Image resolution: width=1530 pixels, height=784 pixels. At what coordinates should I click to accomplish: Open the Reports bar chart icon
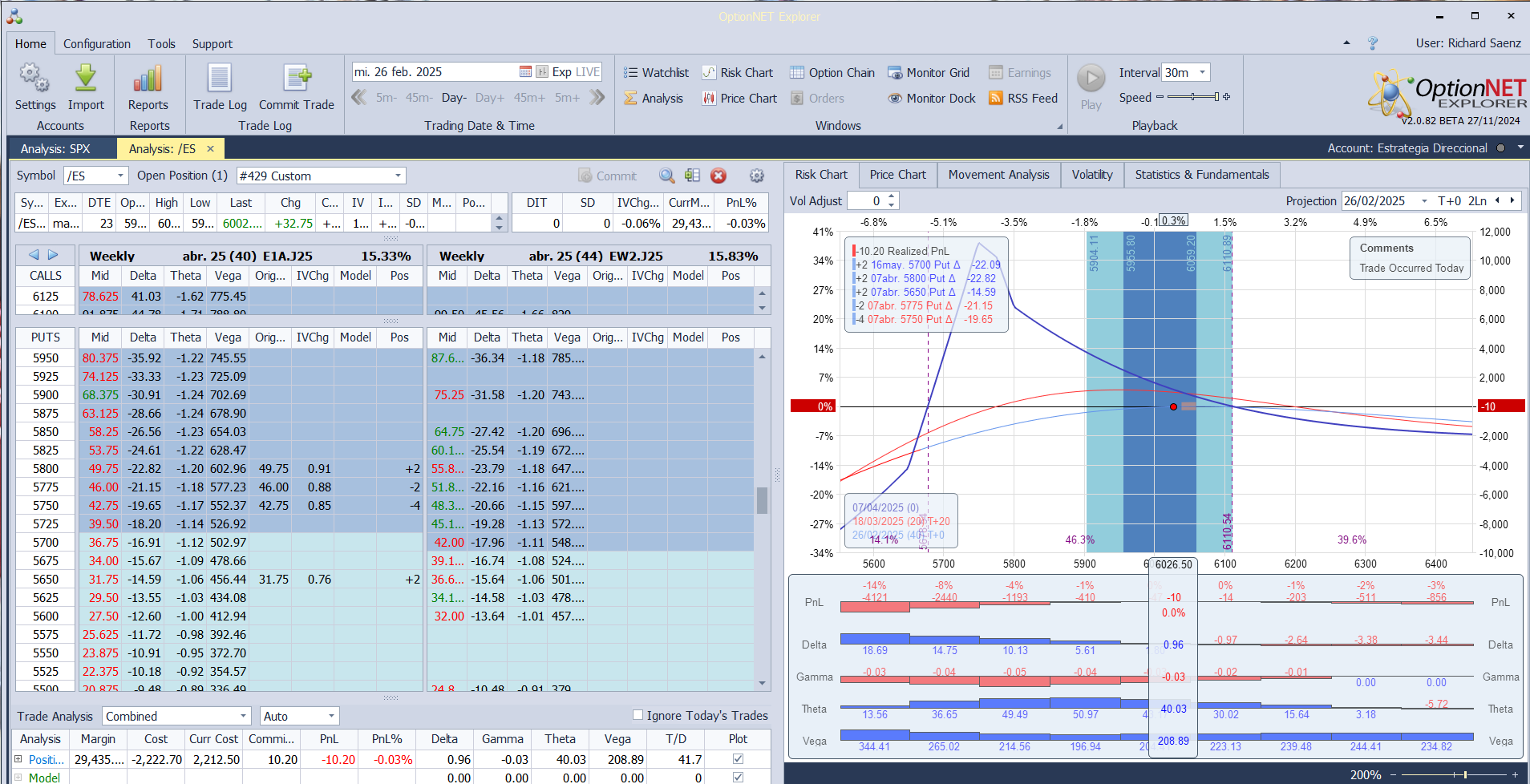pyautogui.click(x=148, y=79)
